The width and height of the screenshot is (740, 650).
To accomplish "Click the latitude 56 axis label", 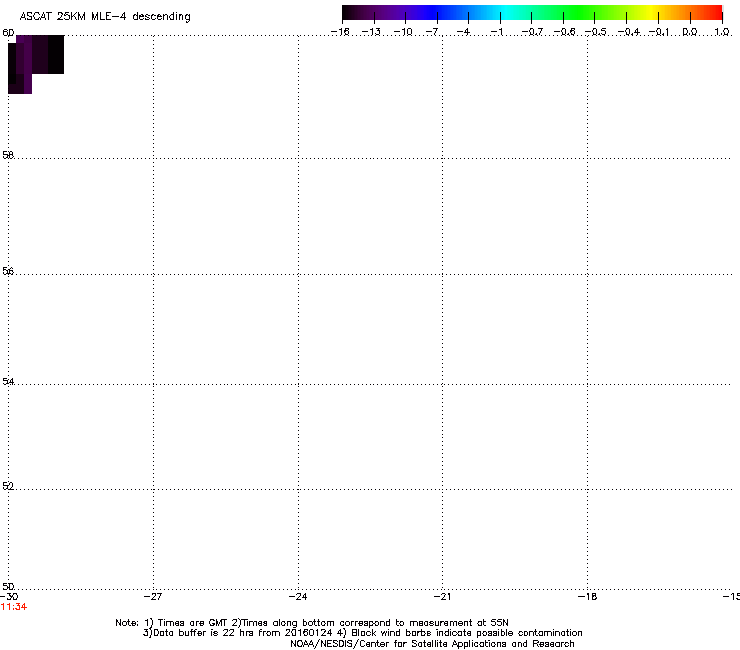I will [x=8, y=271].
